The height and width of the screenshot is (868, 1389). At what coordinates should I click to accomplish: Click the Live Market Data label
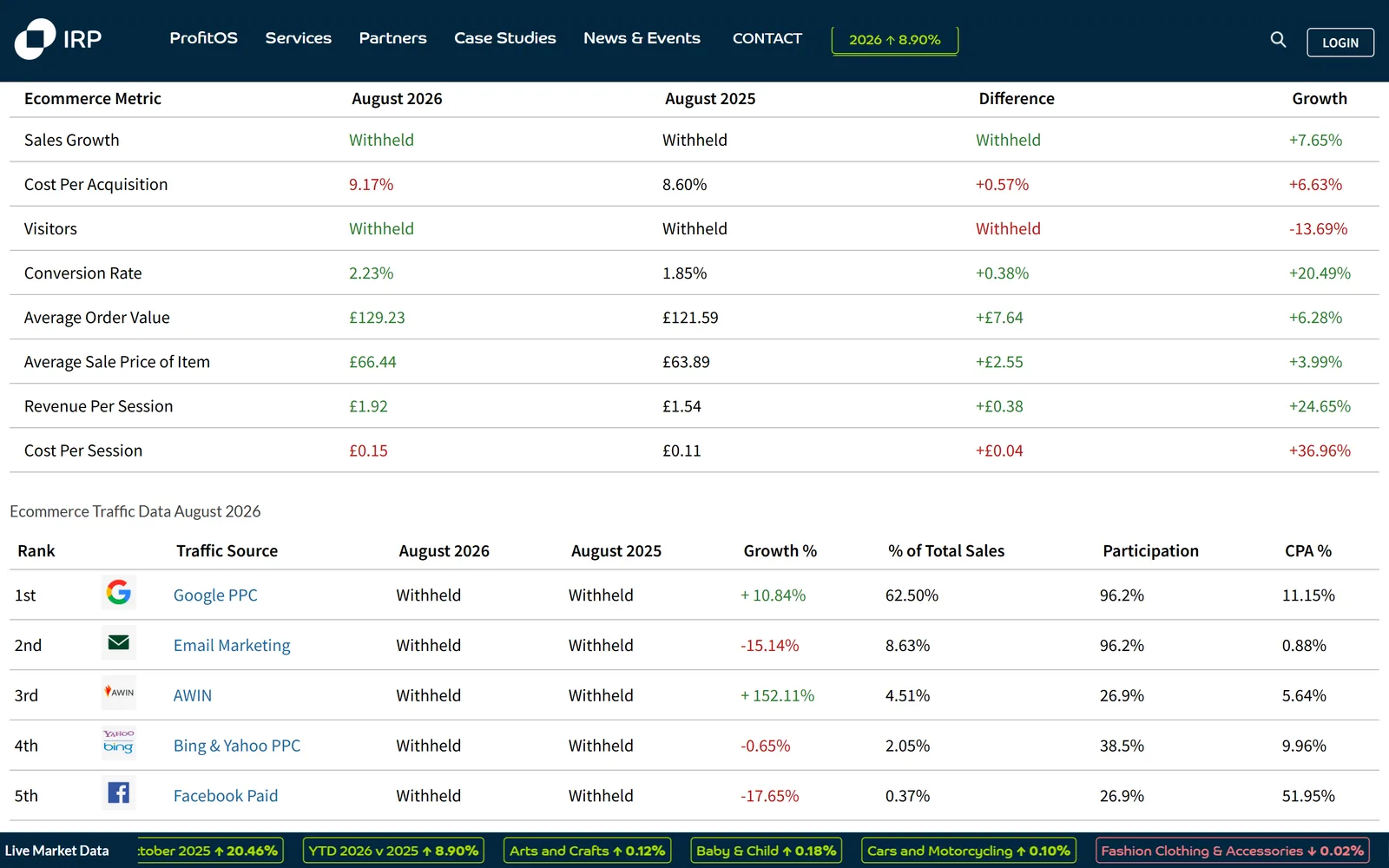pyautogui.click(x=57, y=851)
